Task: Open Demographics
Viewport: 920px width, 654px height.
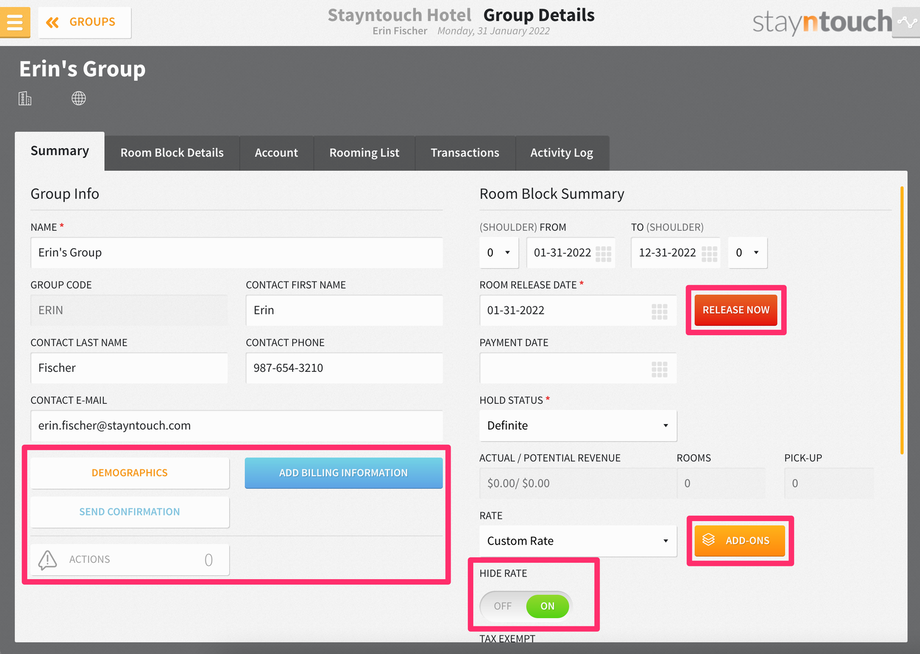Action: coord(130,473)
